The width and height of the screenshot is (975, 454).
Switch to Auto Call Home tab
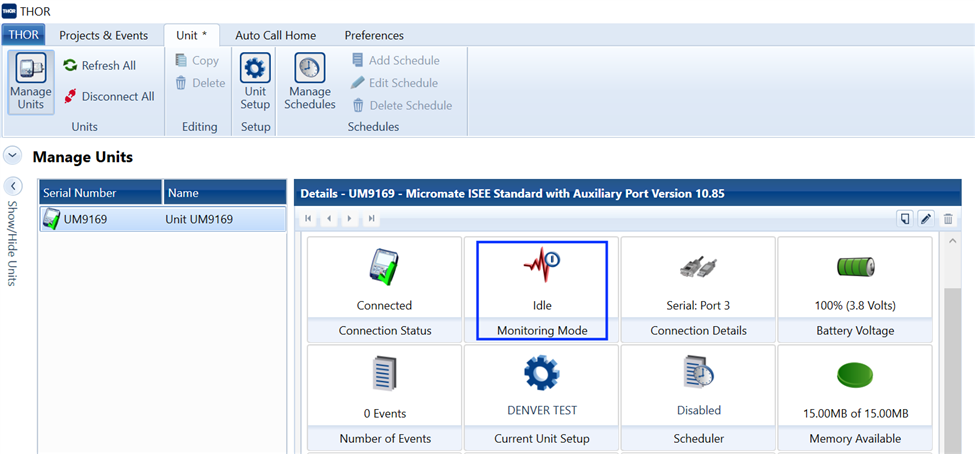[275, 35]
